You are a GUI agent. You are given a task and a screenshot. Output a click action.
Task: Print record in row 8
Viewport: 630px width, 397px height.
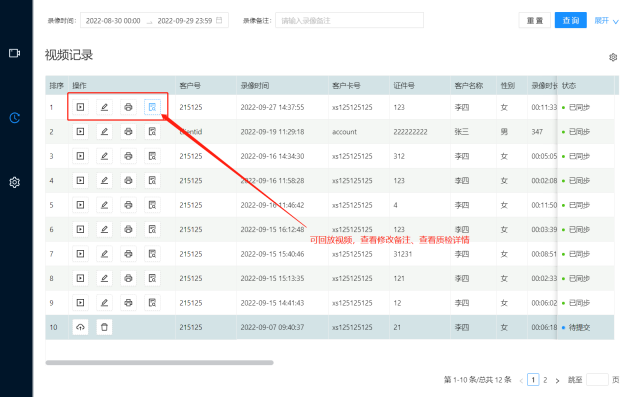(x=128, y=278)
